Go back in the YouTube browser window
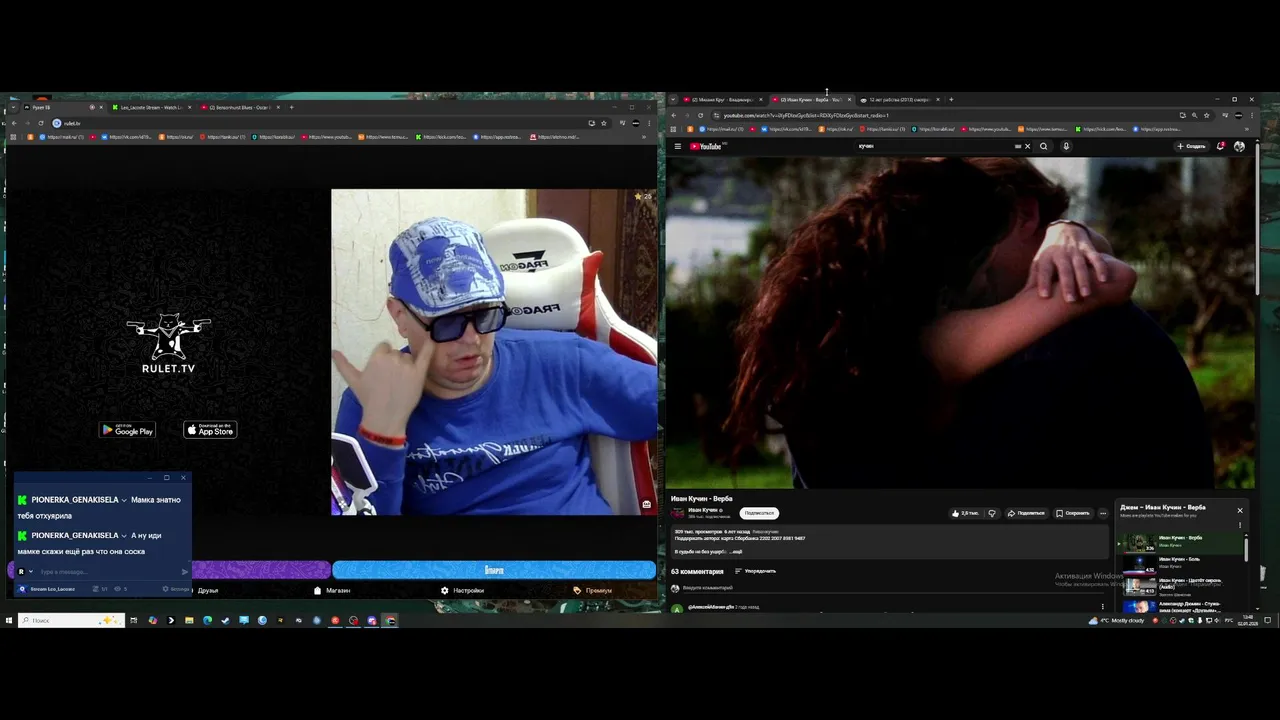This screenshot has height=720, width=1280. tap(674, 115)
